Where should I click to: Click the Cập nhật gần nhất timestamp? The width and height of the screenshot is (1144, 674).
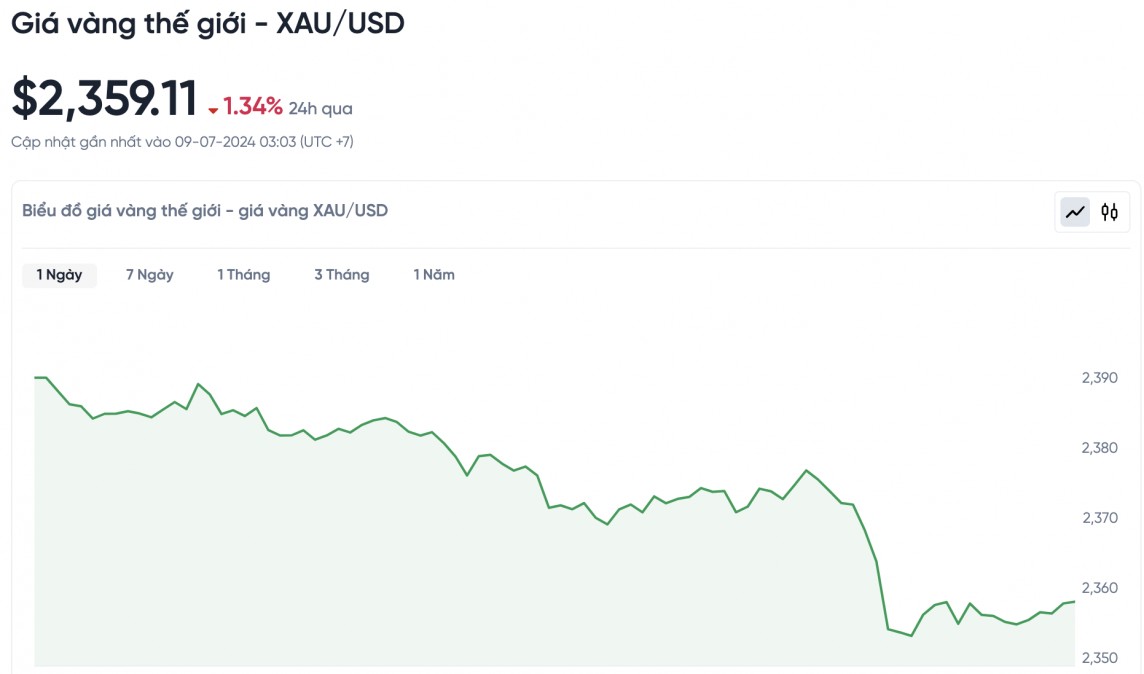click(182, 142)
